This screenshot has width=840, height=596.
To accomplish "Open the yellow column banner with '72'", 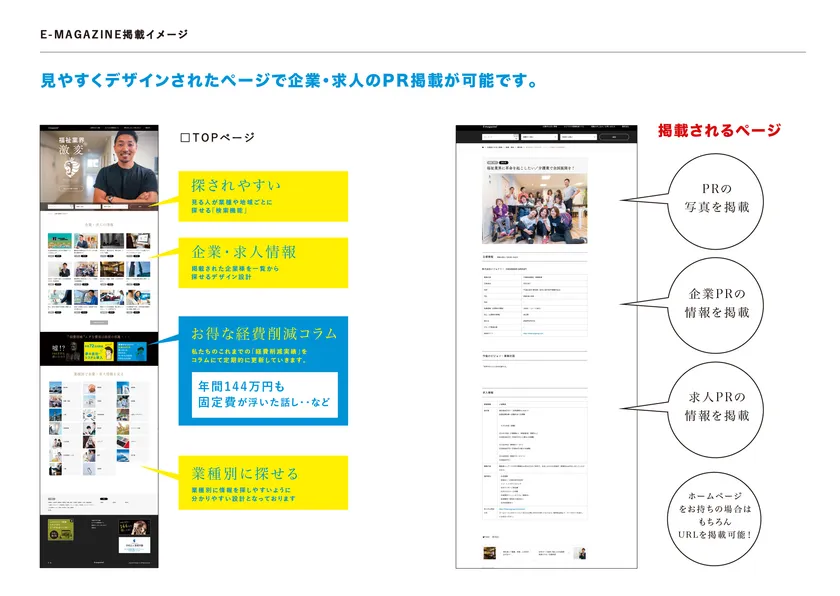I will 99,351.
